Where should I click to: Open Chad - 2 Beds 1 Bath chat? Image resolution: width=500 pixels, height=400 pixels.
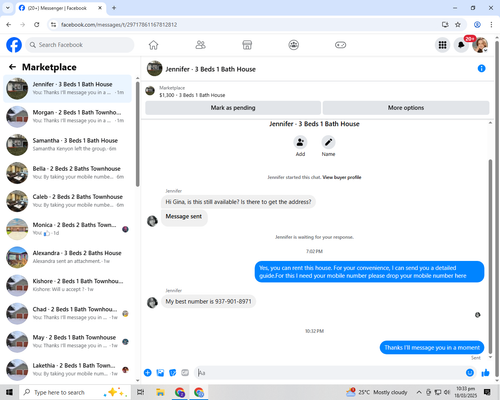pyautogui.click(x=68, y=313)
